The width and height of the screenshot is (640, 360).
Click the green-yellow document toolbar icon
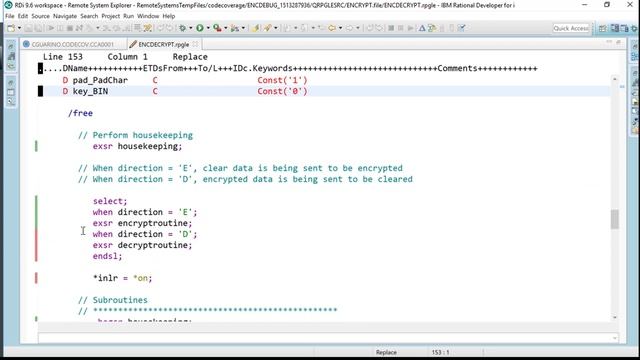click(431, 28)
